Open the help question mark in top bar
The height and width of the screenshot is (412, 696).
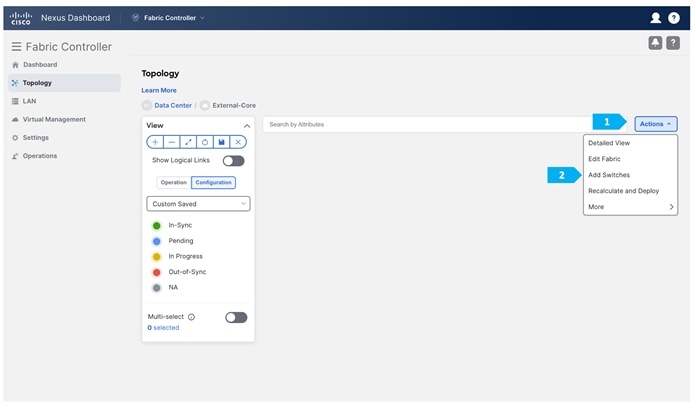[674, 18]
